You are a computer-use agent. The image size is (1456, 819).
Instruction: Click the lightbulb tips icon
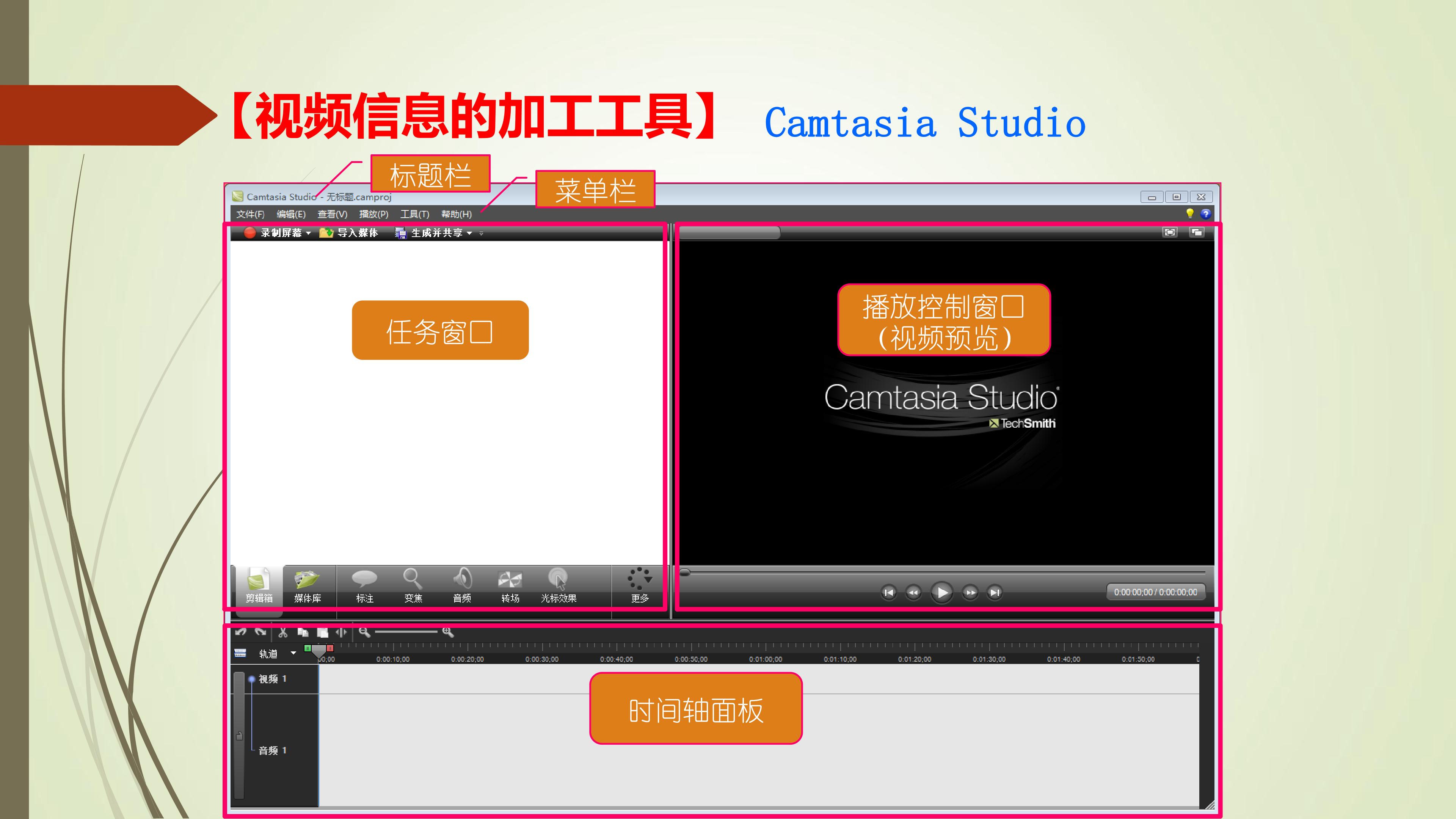coord(1190,213)
